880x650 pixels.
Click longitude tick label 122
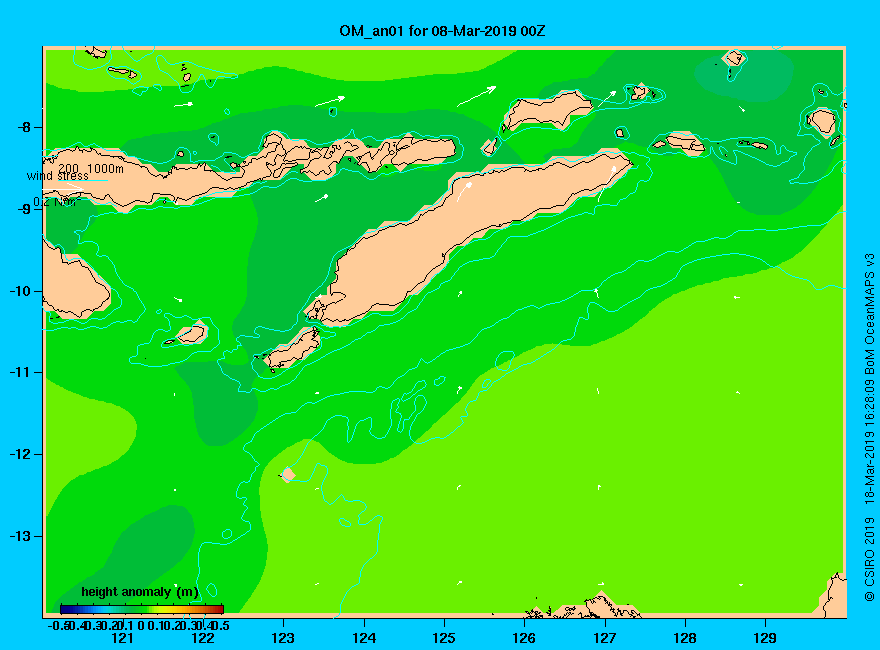click(203, 638)
